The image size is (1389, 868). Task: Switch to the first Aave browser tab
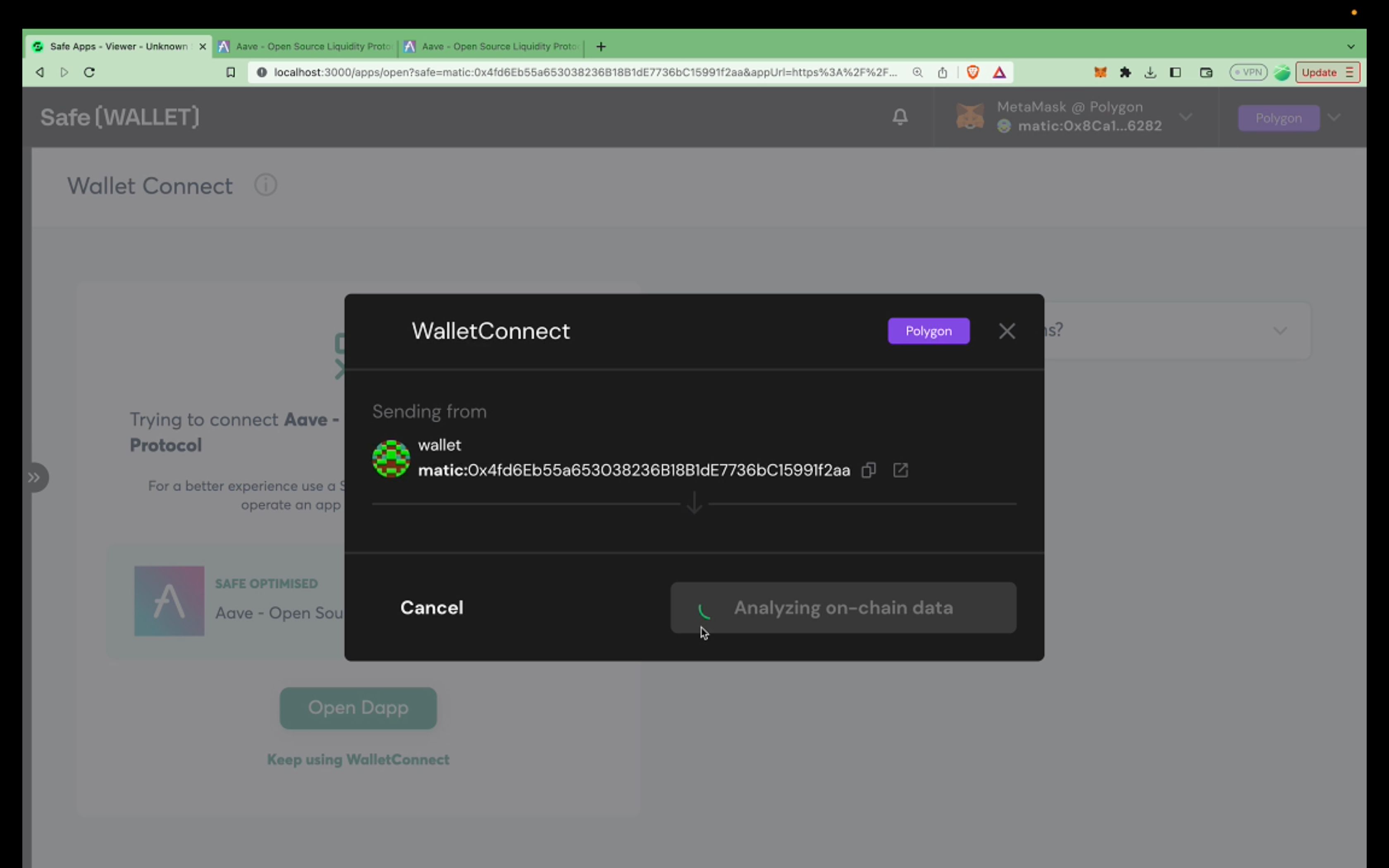pos(306,46)
